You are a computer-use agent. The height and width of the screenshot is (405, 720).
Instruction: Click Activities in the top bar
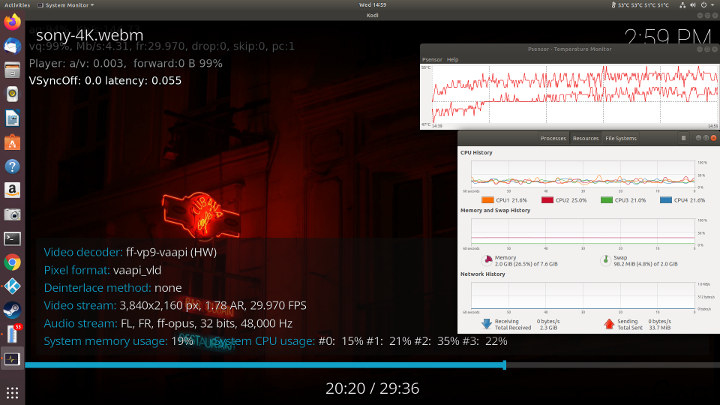coord(17,5)
